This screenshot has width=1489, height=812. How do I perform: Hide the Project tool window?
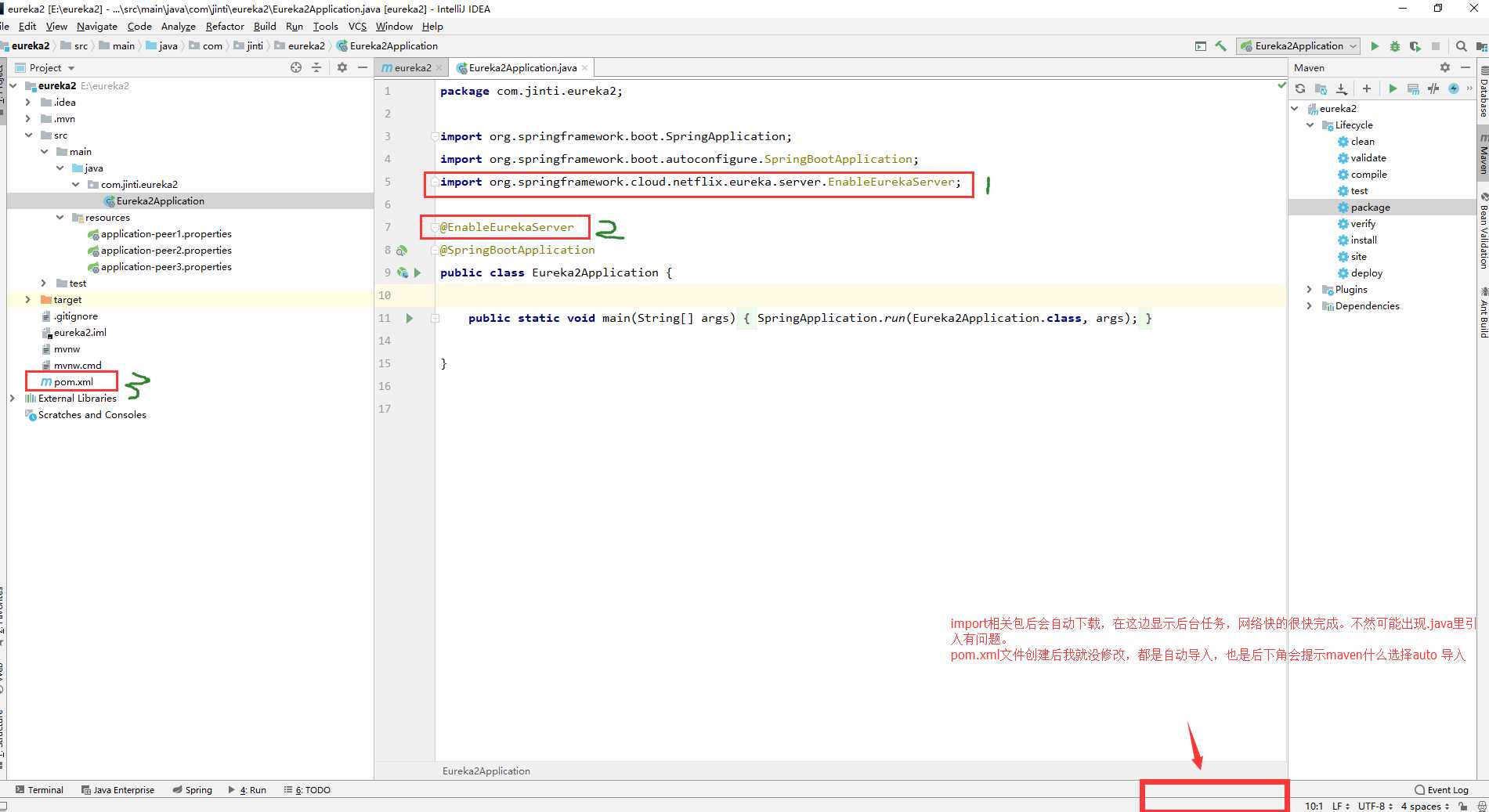click(363, 67)
